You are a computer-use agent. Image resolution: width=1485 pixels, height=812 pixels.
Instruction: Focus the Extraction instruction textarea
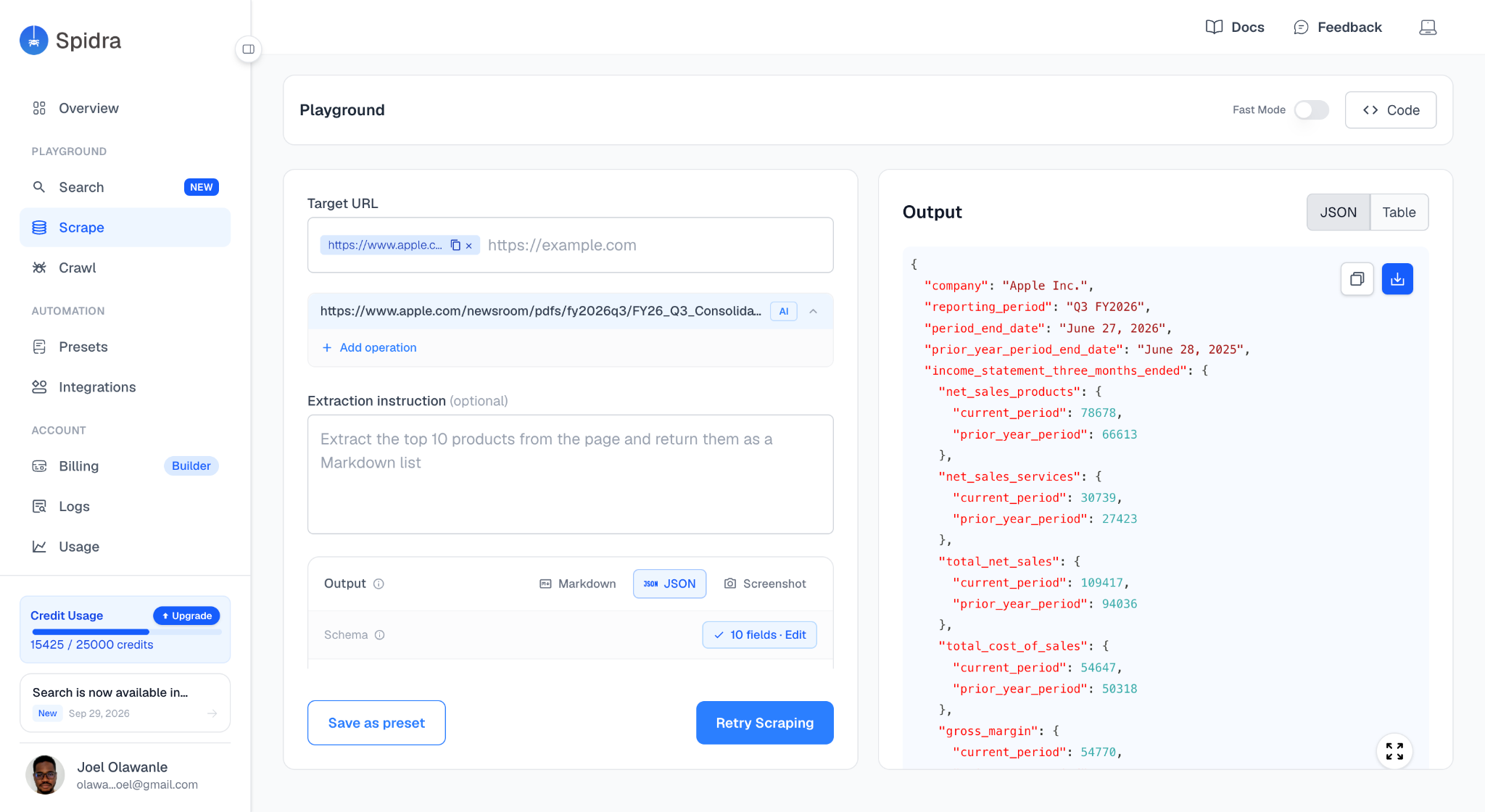click(x=570, y=474)
